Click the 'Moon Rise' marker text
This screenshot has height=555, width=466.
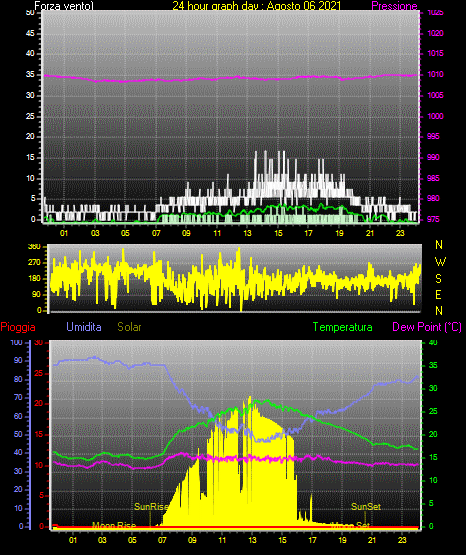(114, 525)
